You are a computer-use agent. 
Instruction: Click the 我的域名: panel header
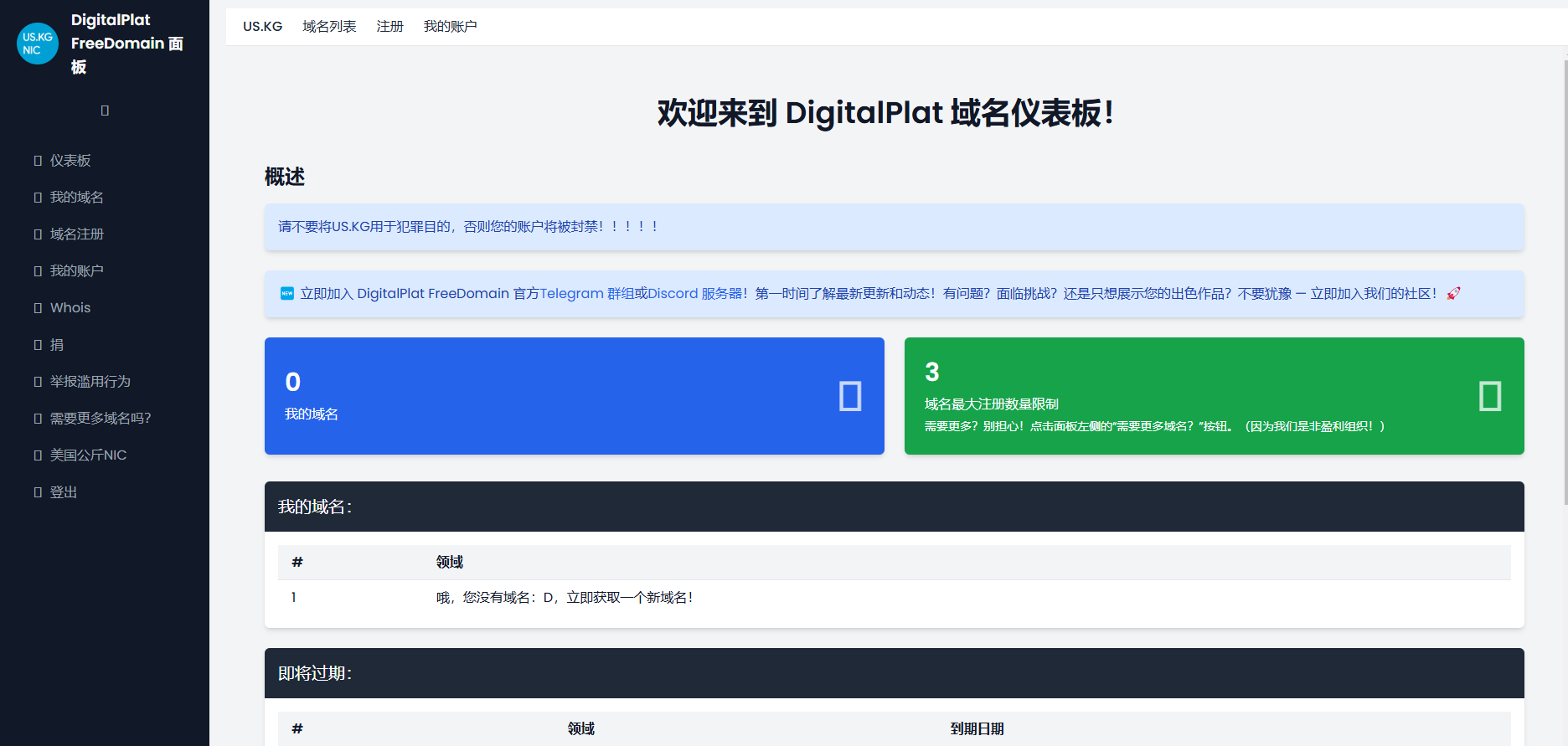coord(895,507)
